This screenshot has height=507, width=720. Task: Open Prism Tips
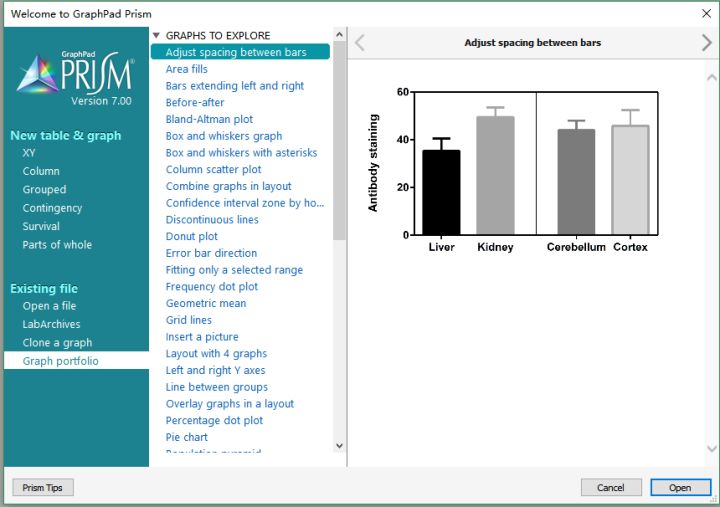42,487
